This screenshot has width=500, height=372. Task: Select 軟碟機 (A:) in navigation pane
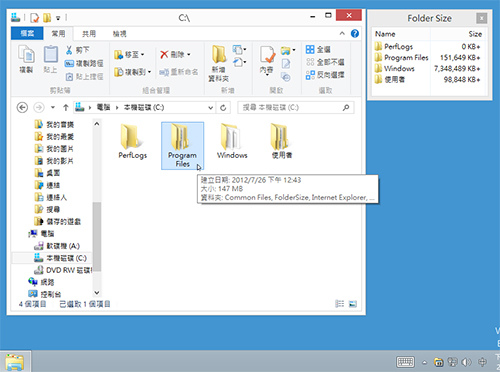click(57, 246)
